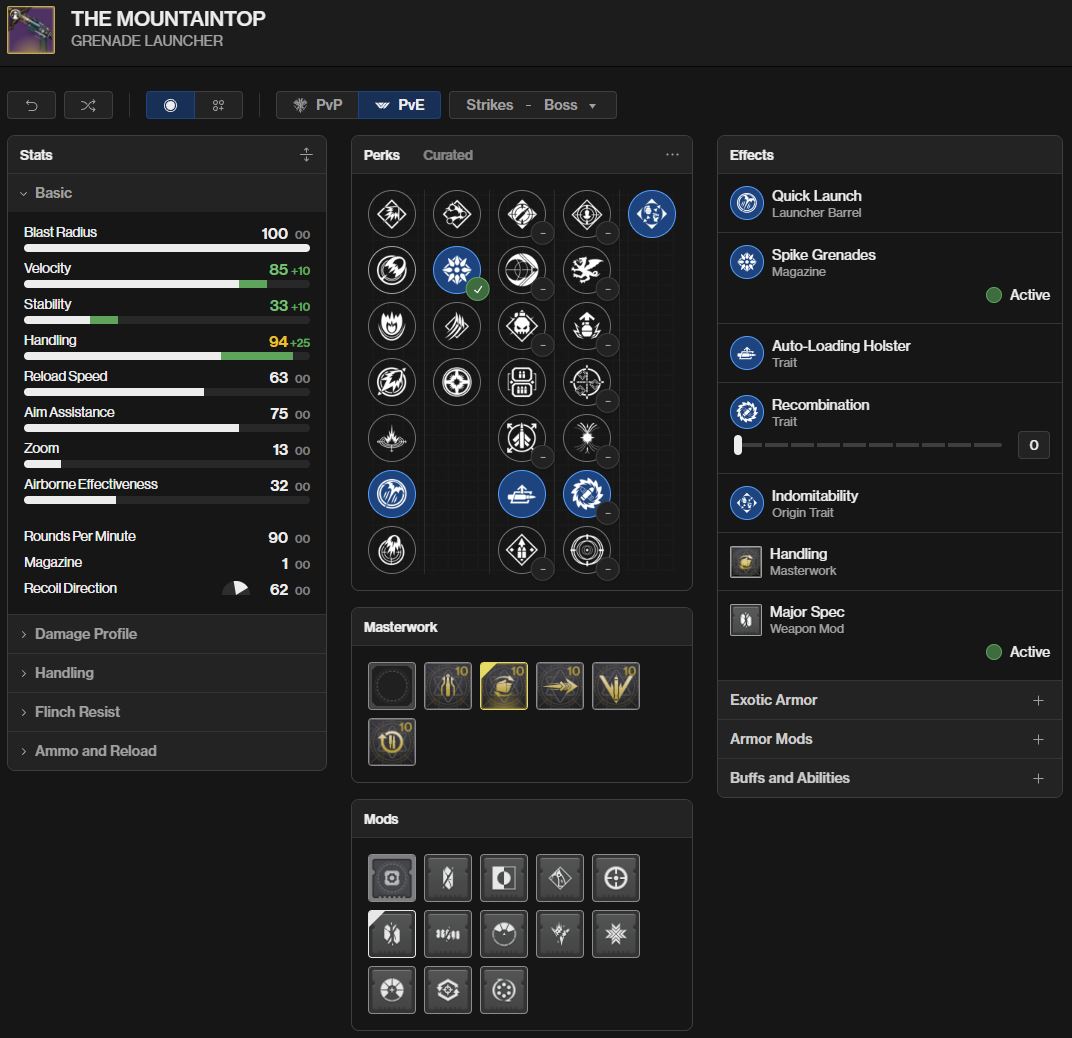
Task: Open the Strikes - Boss activity dropdown
Action: (x=533, y=105)
